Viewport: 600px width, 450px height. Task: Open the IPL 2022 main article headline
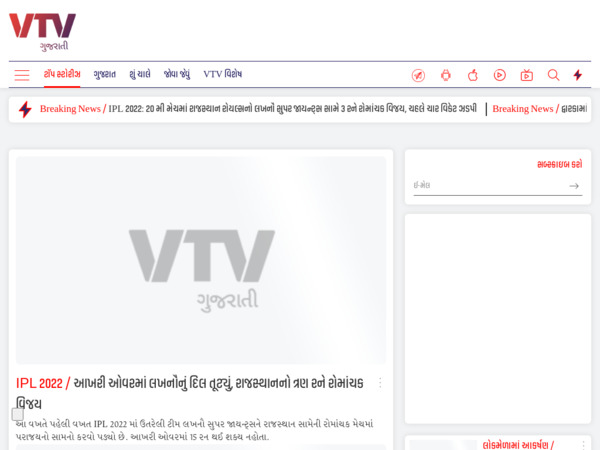tap(190, 393)
